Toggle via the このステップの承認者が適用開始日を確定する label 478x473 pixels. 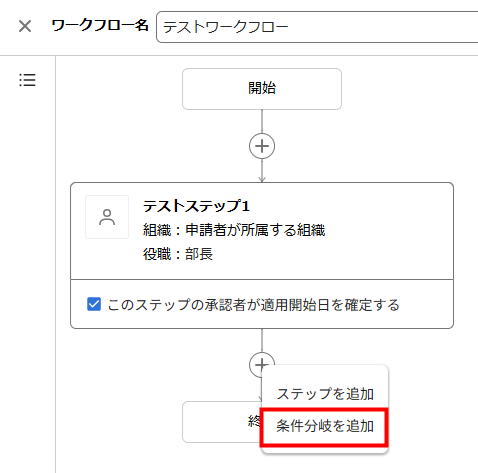[x=253, y=305]
